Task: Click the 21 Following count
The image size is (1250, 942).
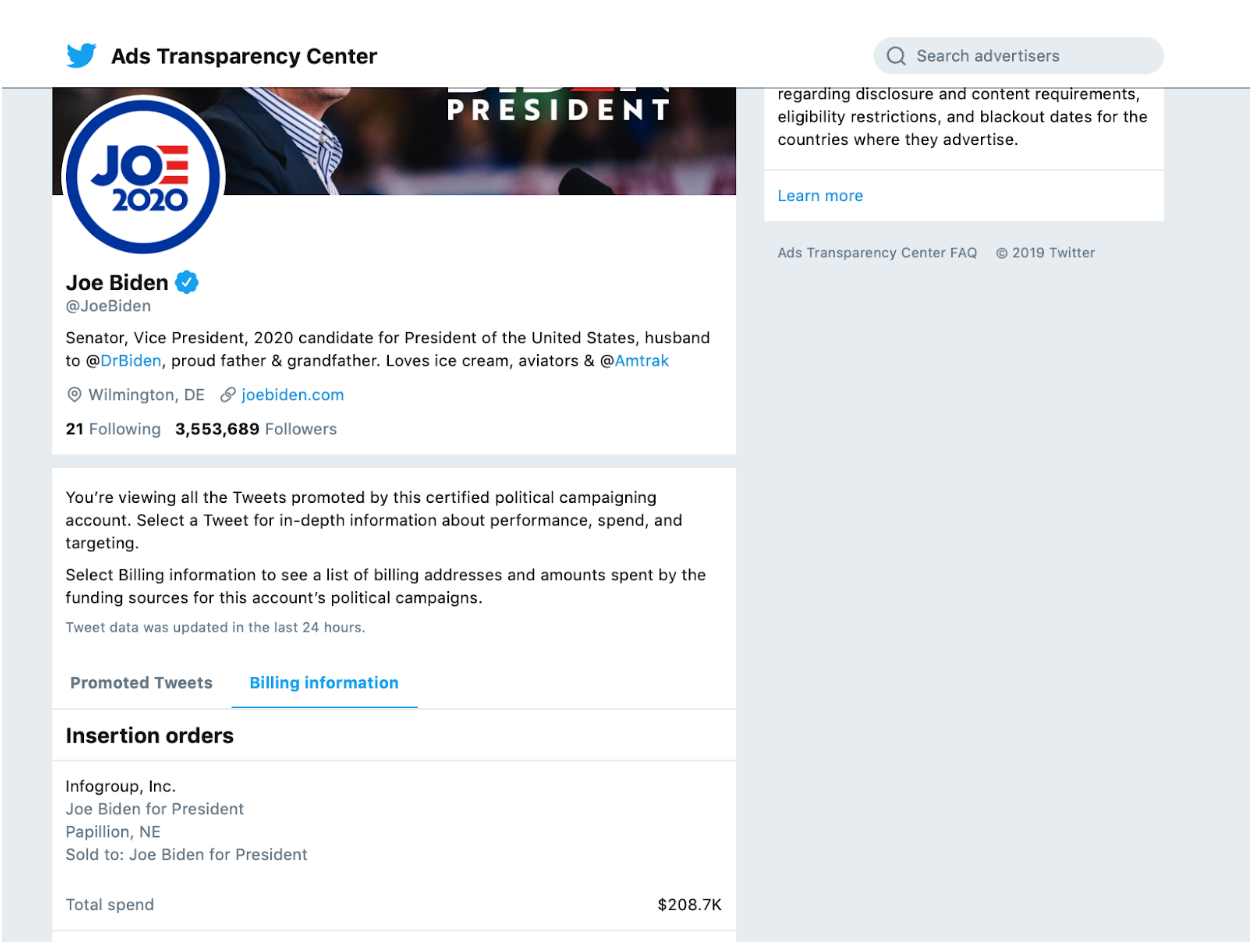Action: coord(113,429)
